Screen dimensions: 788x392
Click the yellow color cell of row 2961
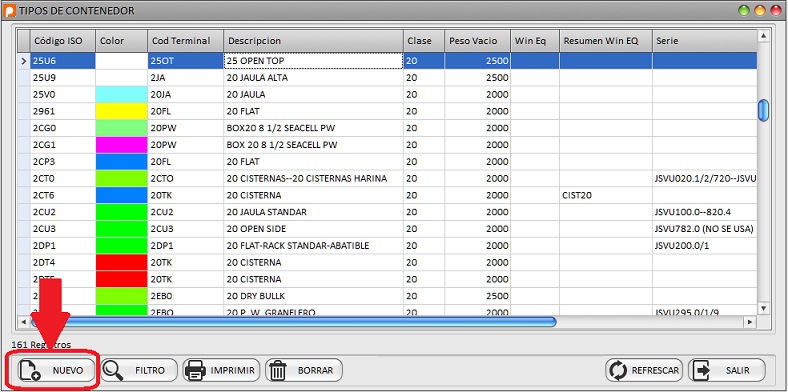122,111
